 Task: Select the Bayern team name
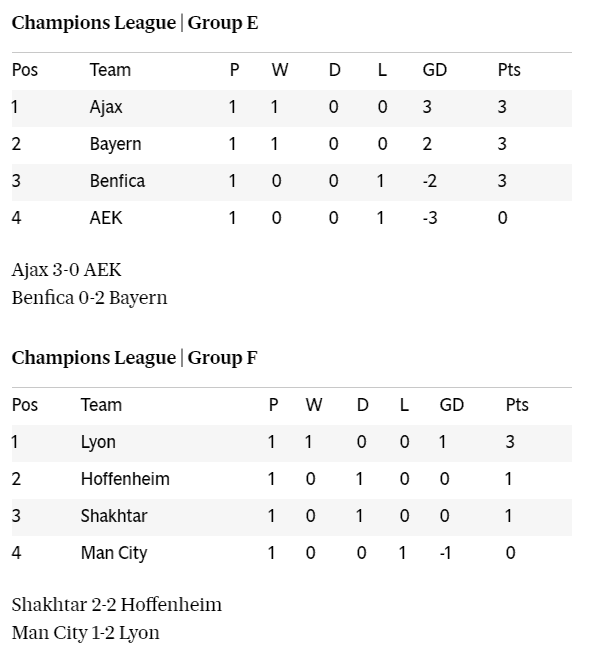point(115,144)
